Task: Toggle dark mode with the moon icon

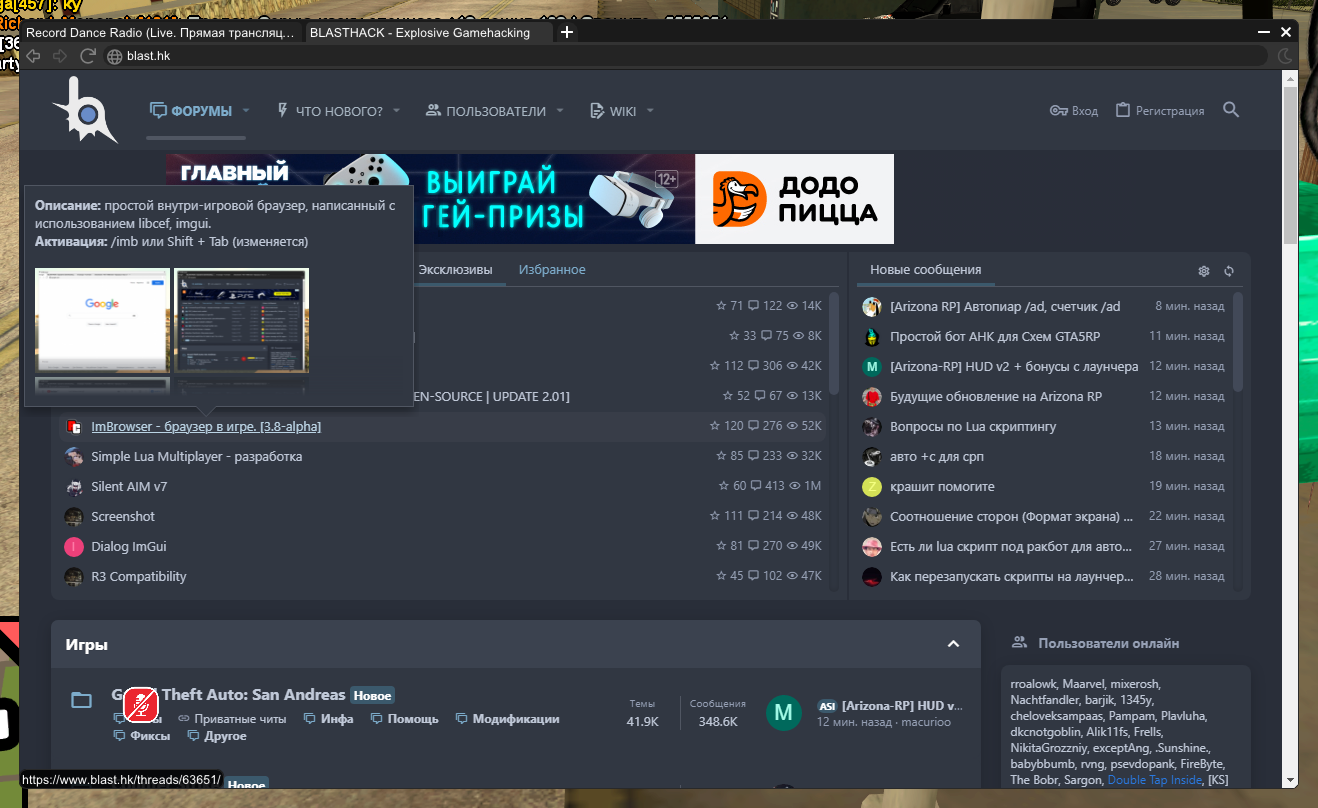Action: pos(1285,56)
